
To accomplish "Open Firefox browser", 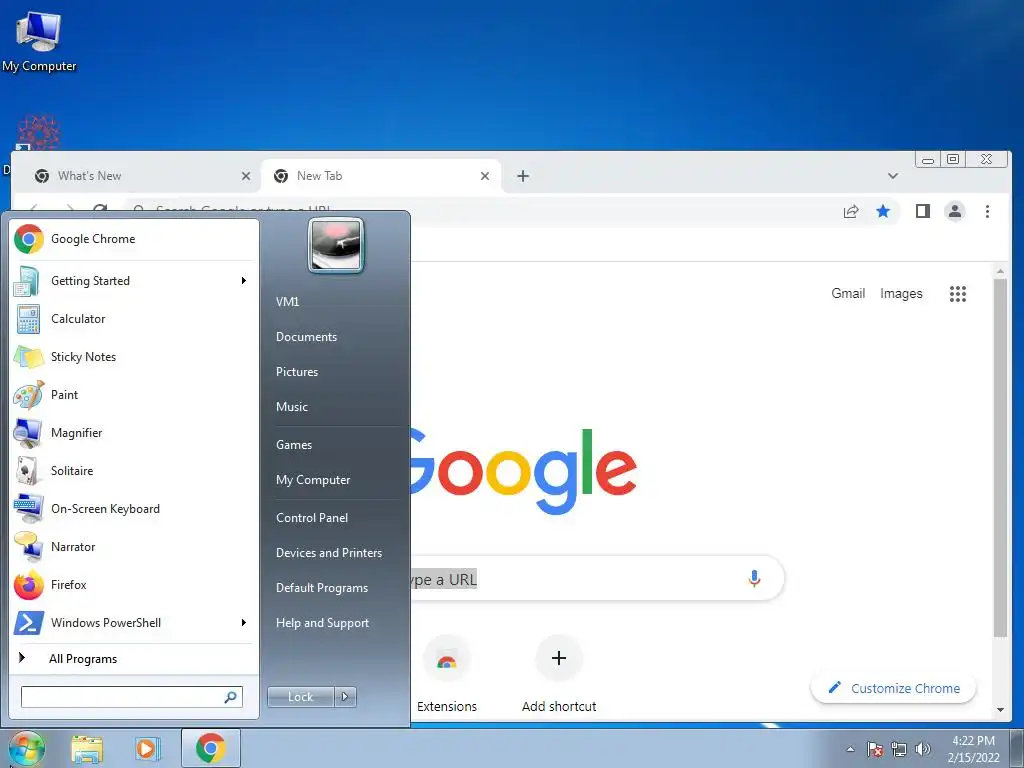I will pos(134,584).
